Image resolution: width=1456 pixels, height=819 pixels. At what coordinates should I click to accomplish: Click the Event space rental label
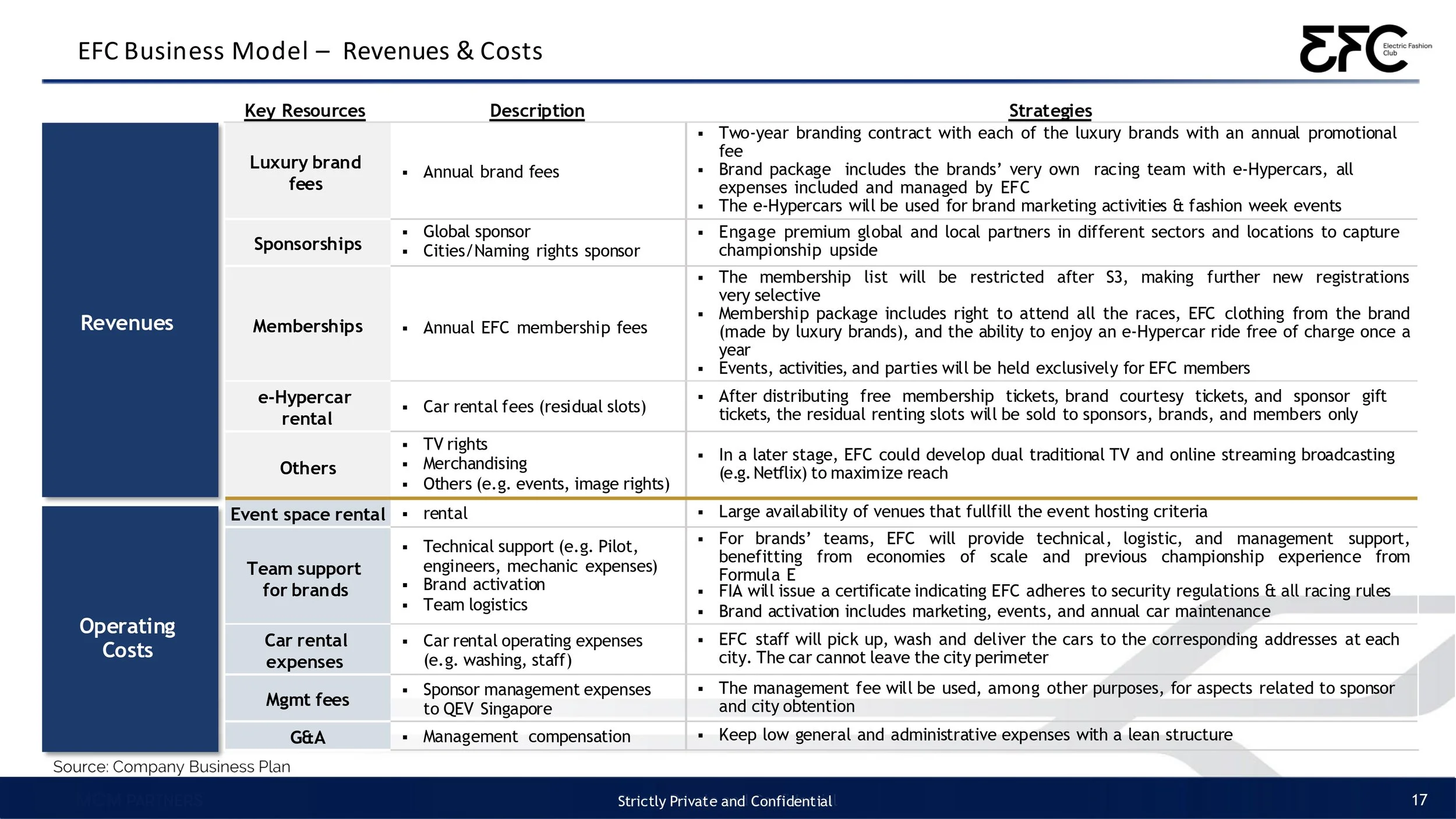click(x=308, y=514)
